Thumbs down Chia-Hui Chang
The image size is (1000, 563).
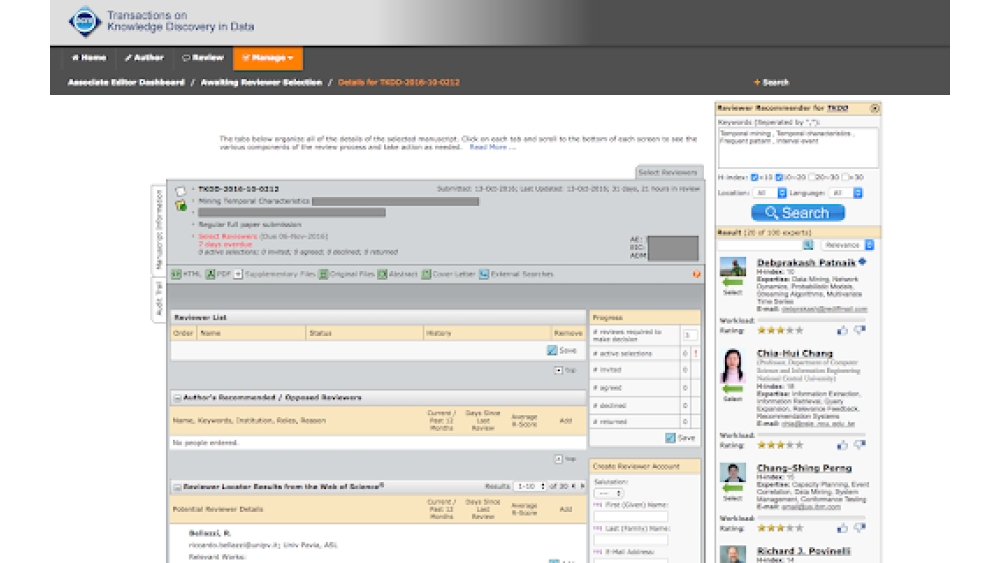(x=860, y=445)
